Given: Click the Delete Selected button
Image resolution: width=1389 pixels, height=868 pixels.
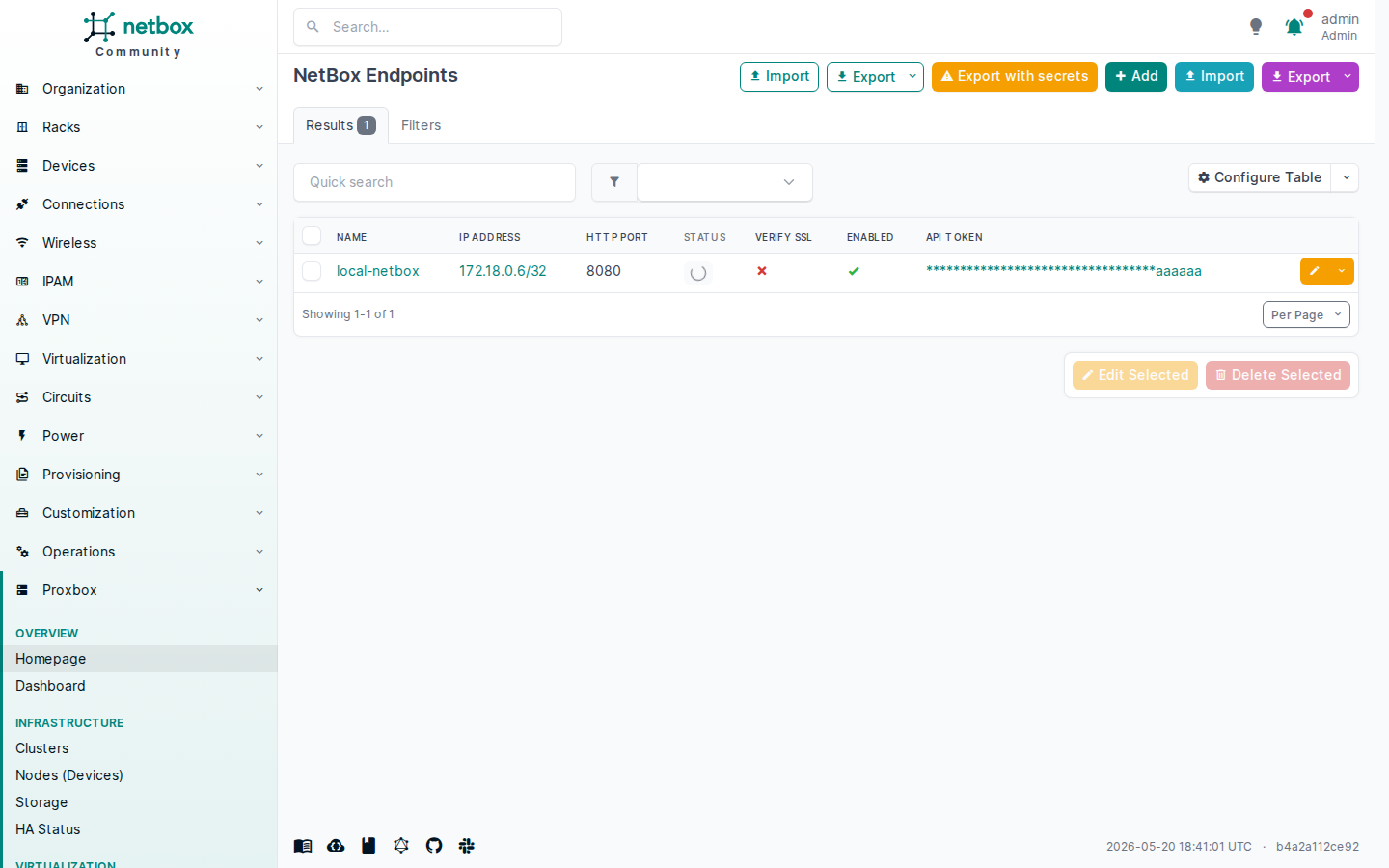Looking at the screenshot, I should click(1278, 375).
